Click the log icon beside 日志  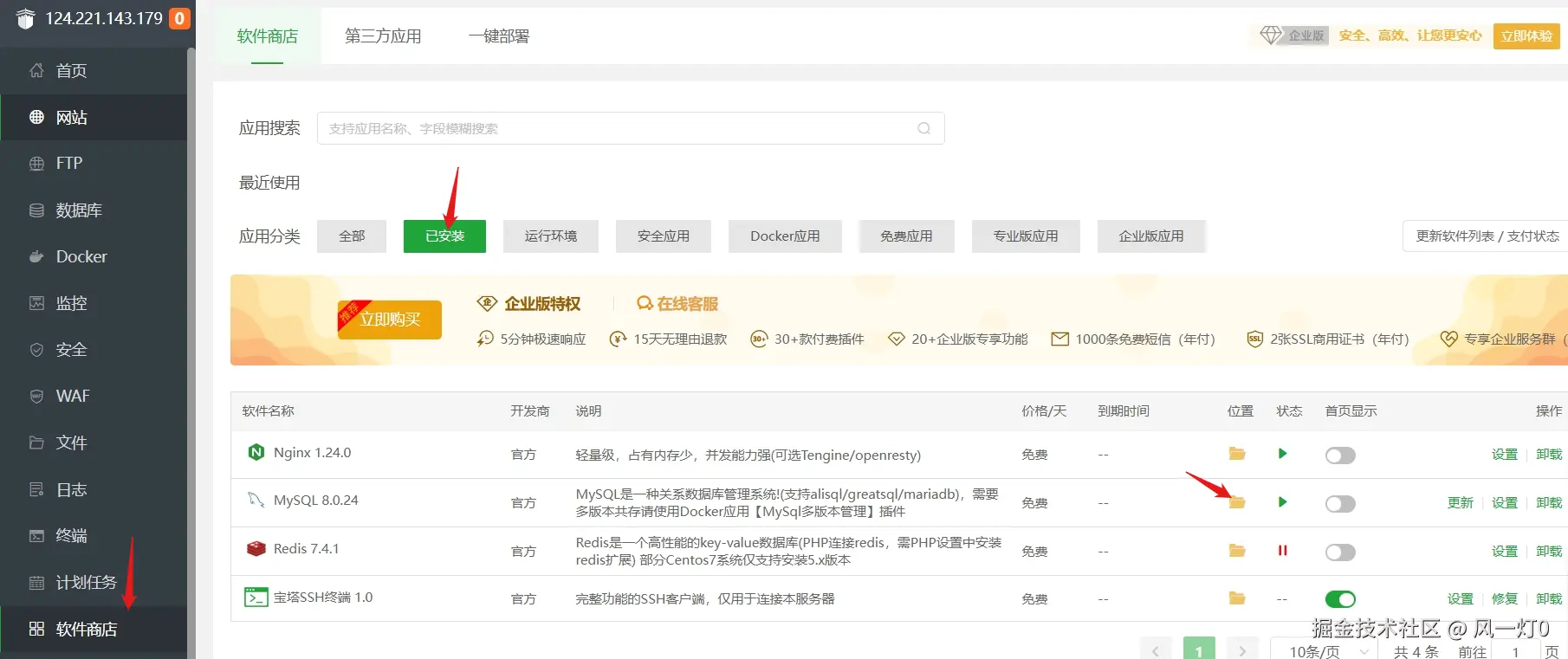(x=36, y=489)
